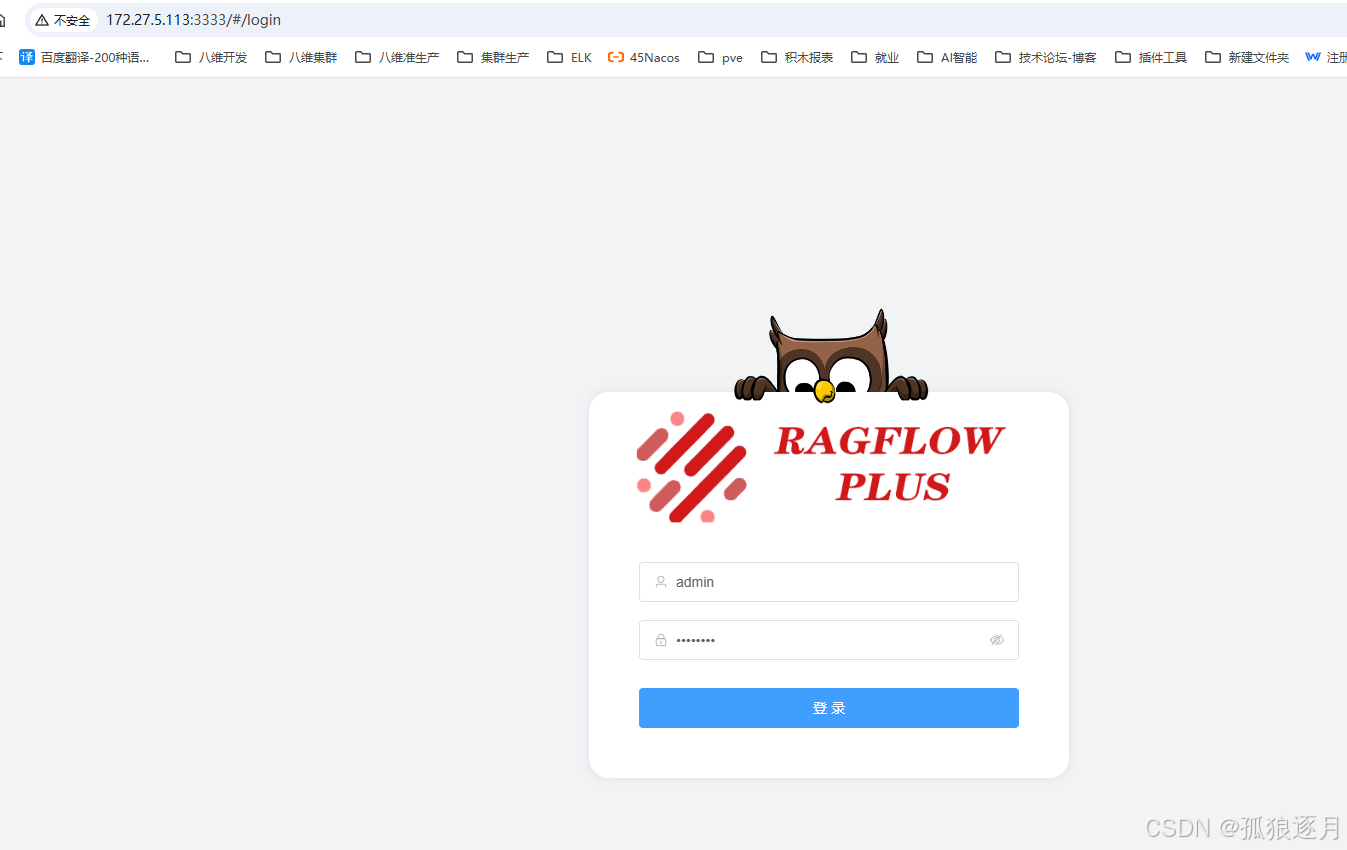Select the admin username input field
This screenshot has height=850, width=1347.
pyautogui.click(x=828, y=581)
